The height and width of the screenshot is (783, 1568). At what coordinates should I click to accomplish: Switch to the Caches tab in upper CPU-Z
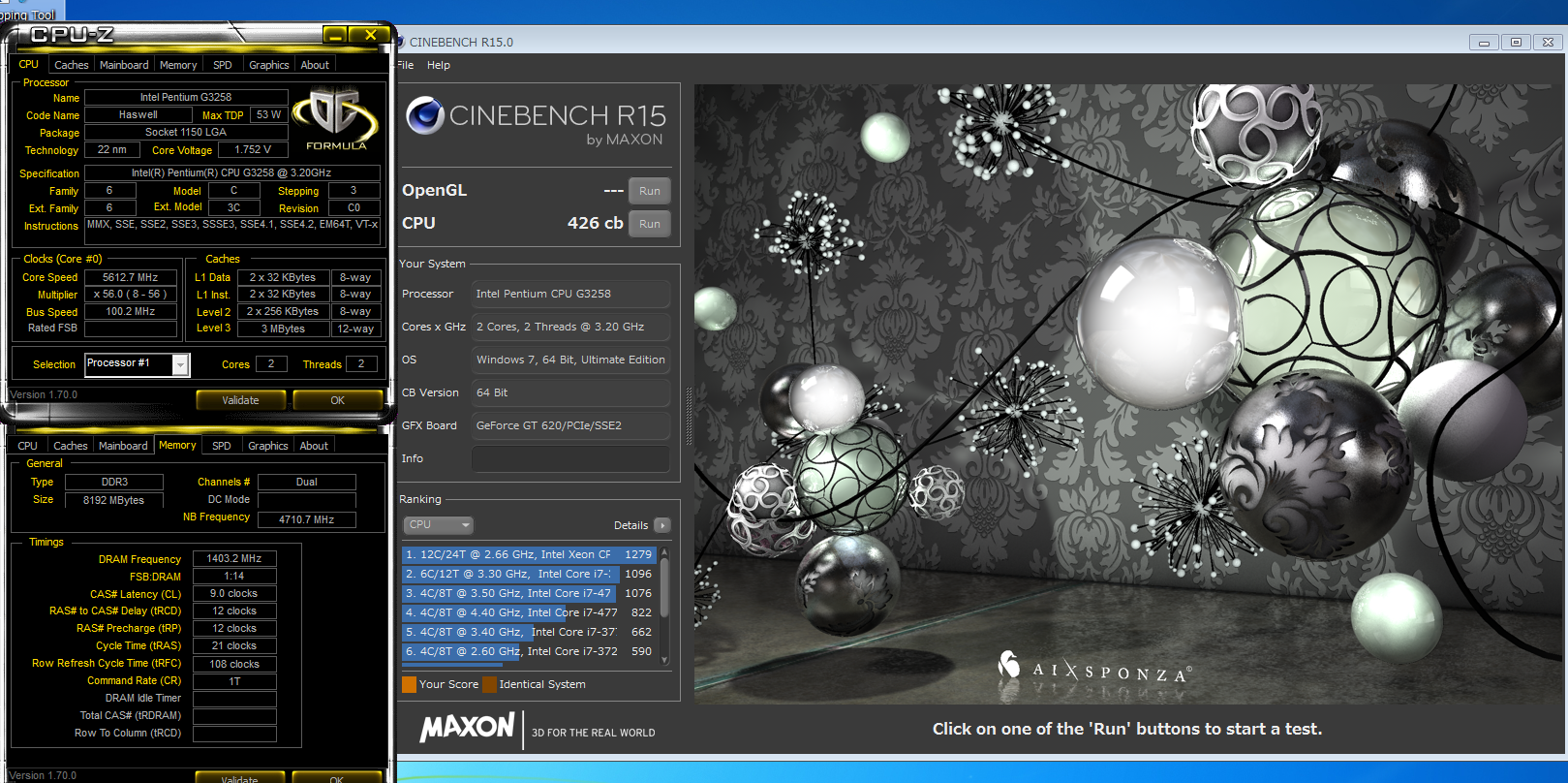click(x=71, y=65)
